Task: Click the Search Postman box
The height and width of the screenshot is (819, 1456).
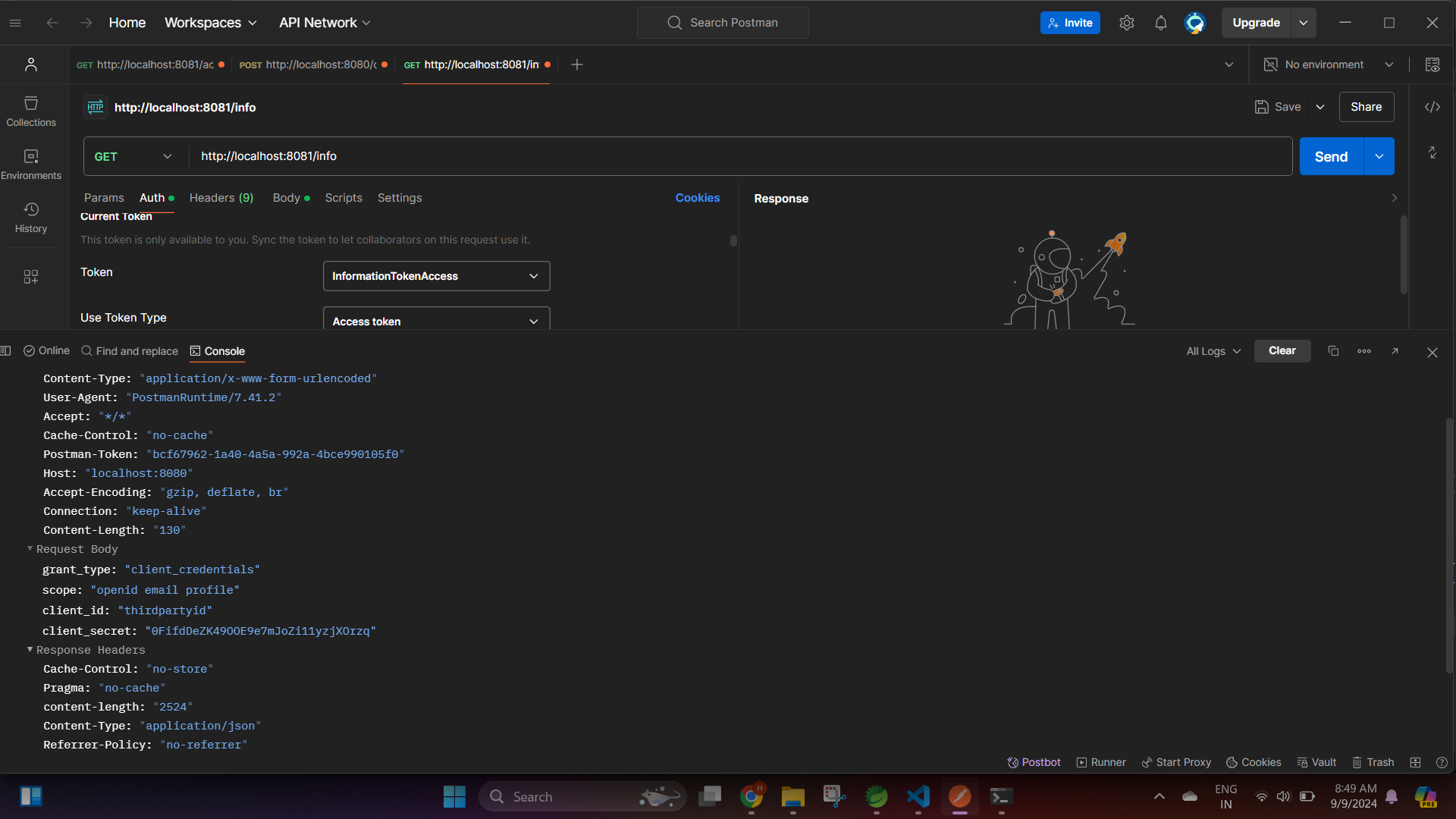Action: [x=723, y=23]
